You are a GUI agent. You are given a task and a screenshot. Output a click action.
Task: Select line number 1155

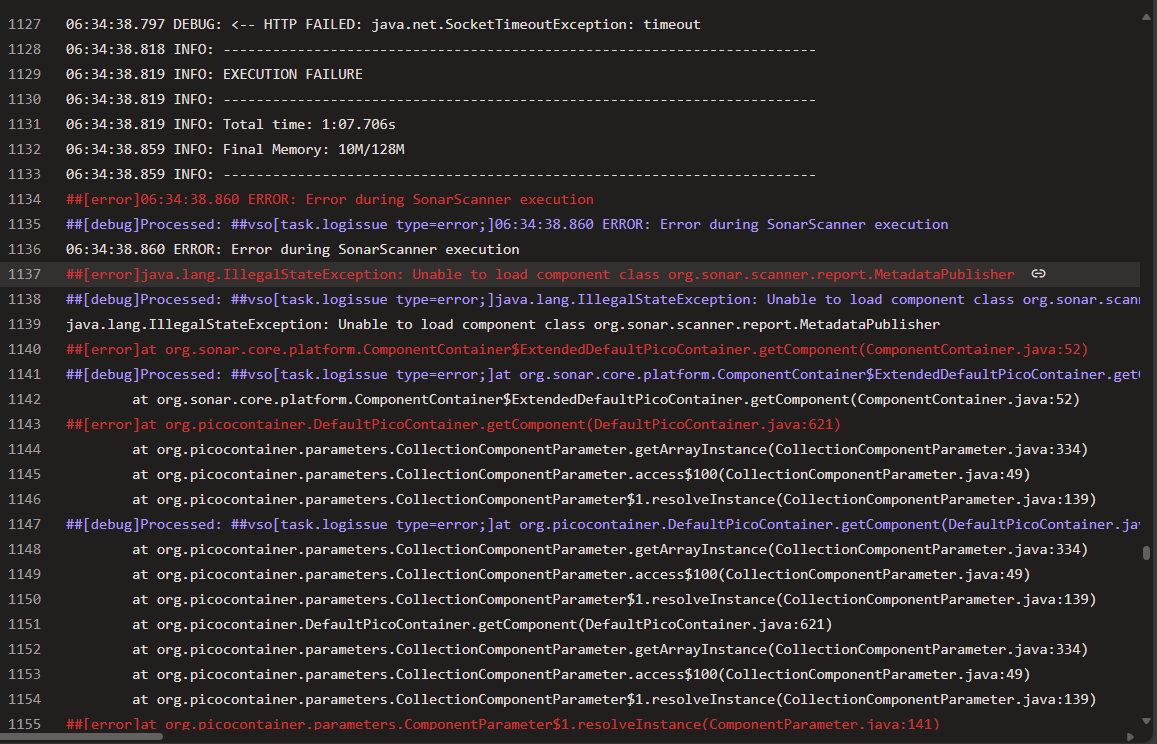(x=24, y=724)
